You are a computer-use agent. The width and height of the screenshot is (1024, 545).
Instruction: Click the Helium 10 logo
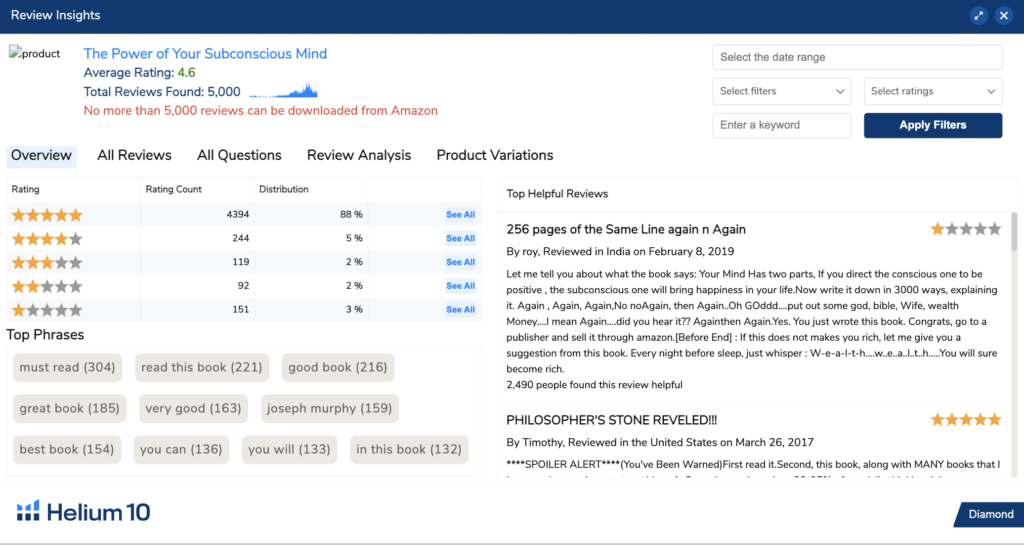[x=84, y=513]
